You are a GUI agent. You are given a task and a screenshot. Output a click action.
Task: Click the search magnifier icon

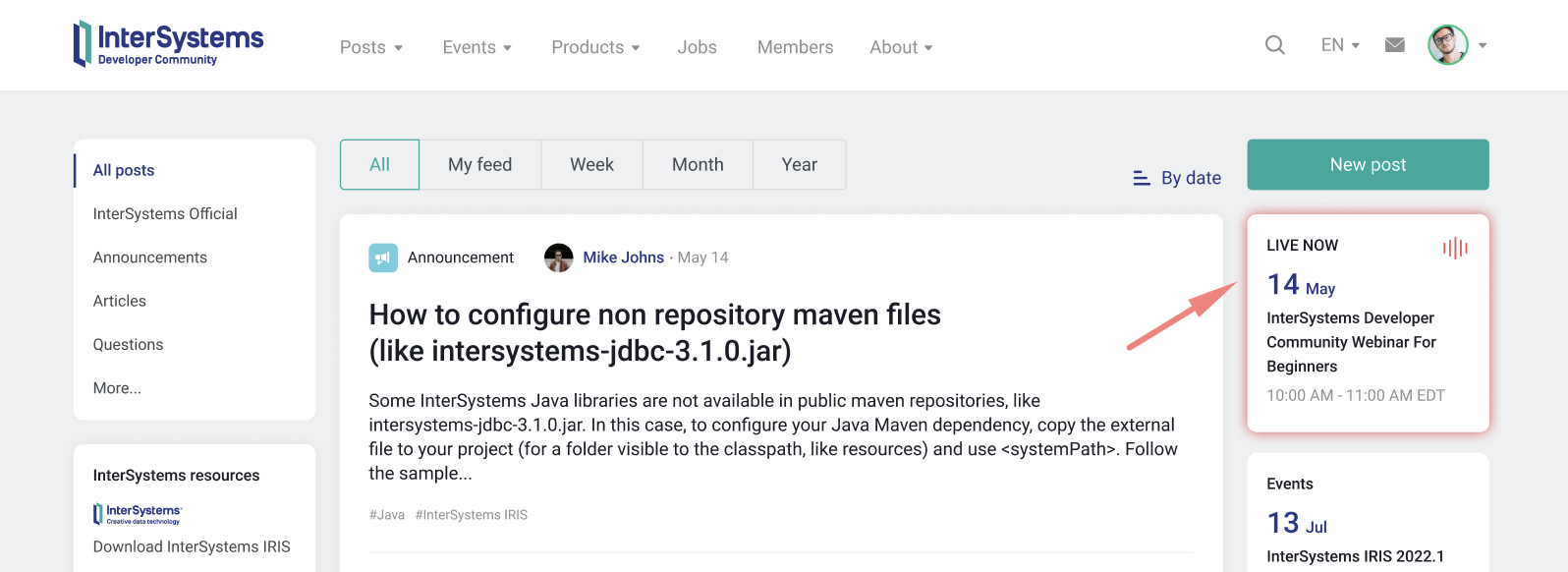(x=1274, y=45)
